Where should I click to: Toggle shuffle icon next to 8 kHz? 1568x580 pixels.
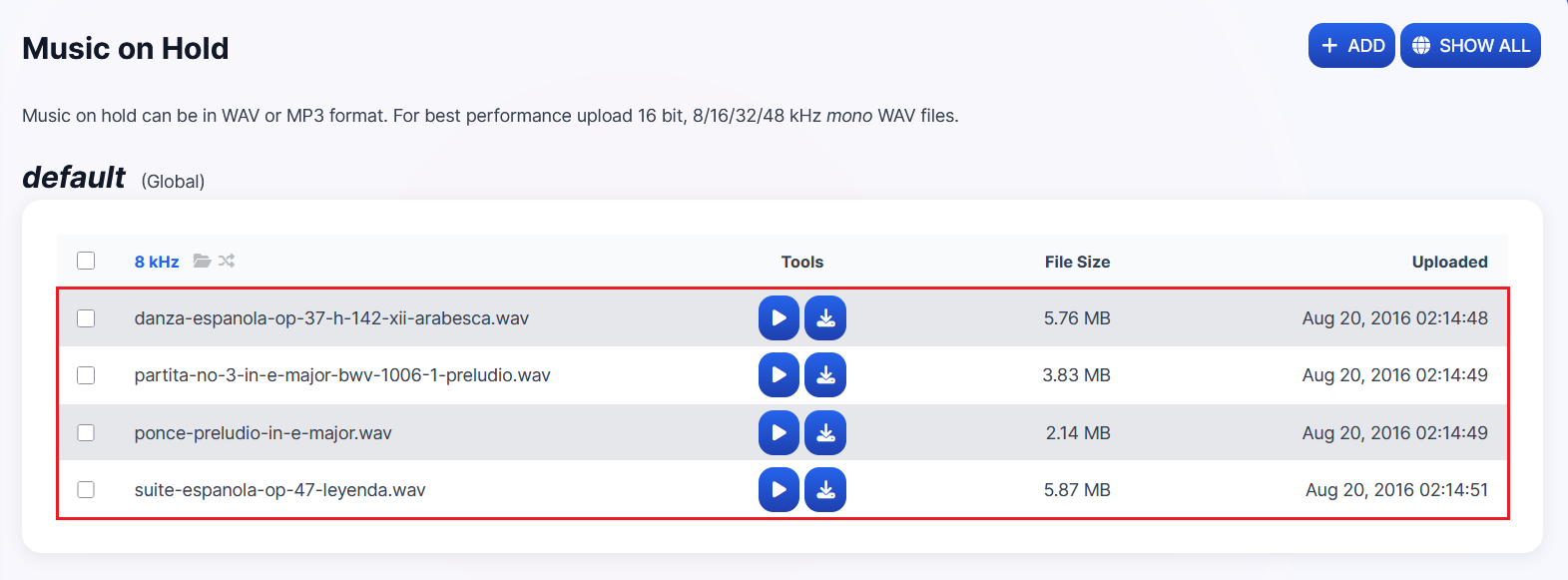pyautogui.click(x=227, y=261)
